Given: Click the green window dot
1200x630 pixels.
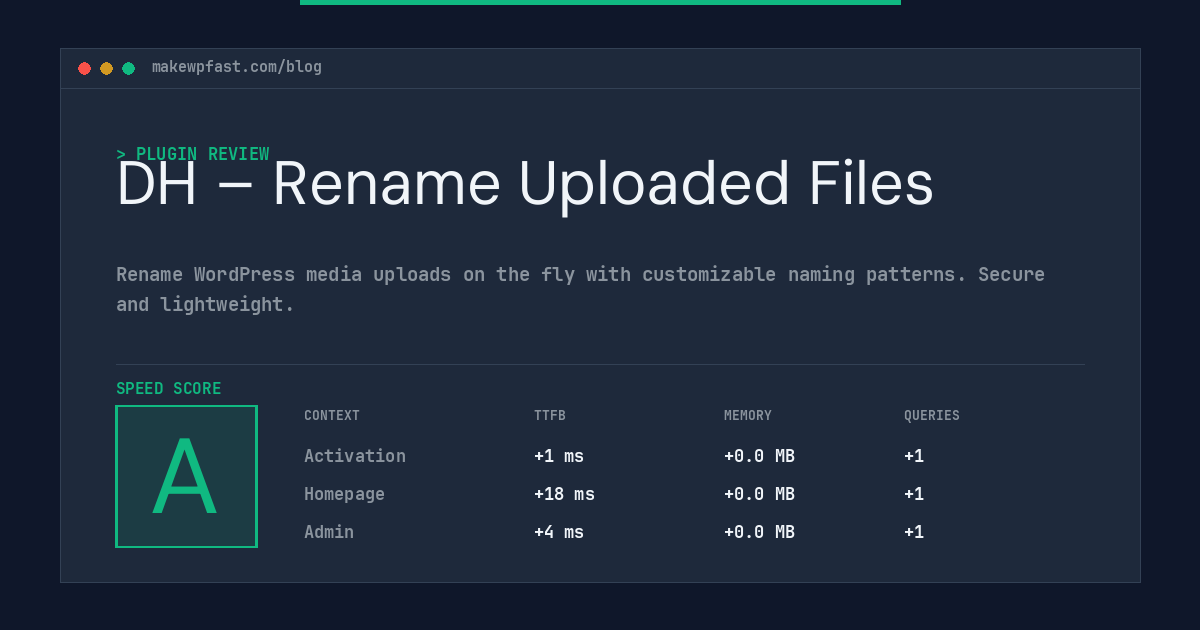Looking at the screenshot, I should click(x=128, y=68).
